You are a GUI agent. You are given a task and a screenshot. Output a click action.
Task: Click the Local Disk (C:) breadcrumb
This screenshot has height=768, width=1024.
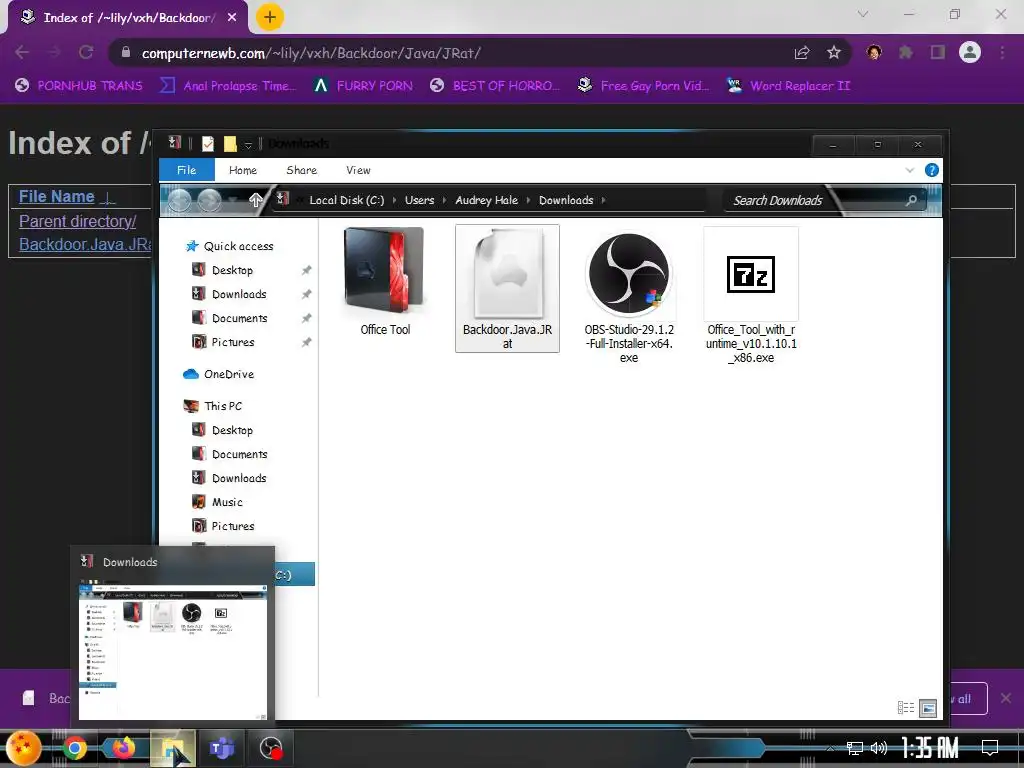[347, 200]
